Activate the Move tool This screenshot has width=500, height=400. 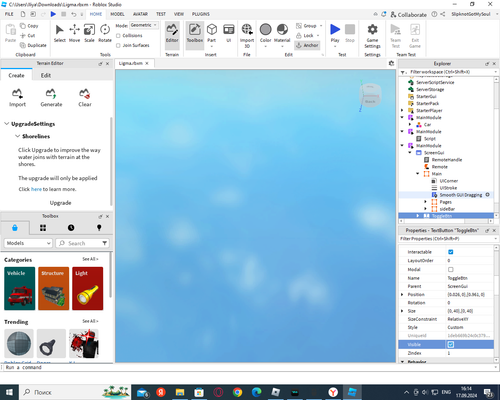click(74, 33)
